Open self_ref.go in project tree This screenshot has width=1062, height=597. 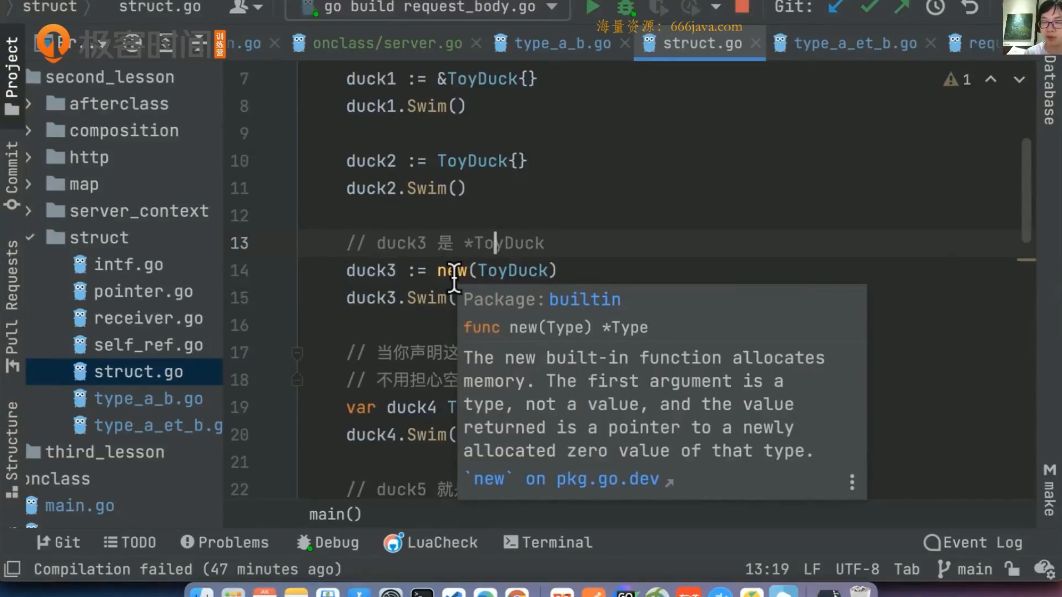tap(148, 345)
